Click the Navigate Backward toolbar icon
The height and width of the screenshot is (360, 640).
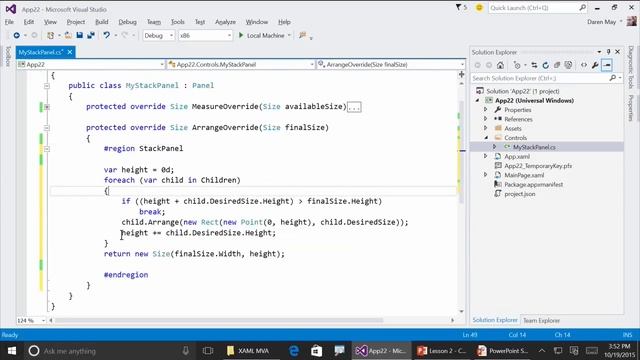pyautogui.click(x=16, y=36)
